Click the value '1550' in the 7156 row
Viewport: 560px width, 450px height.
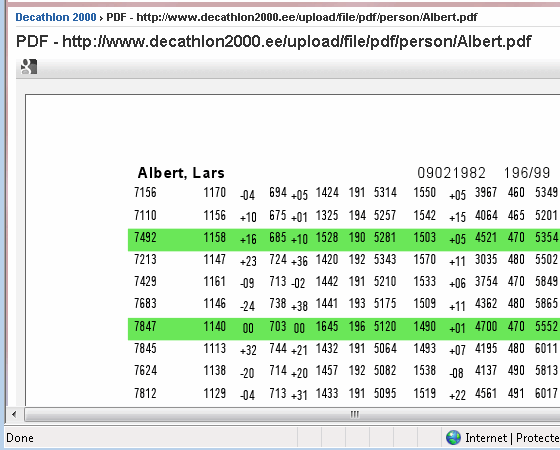point(425,192)
